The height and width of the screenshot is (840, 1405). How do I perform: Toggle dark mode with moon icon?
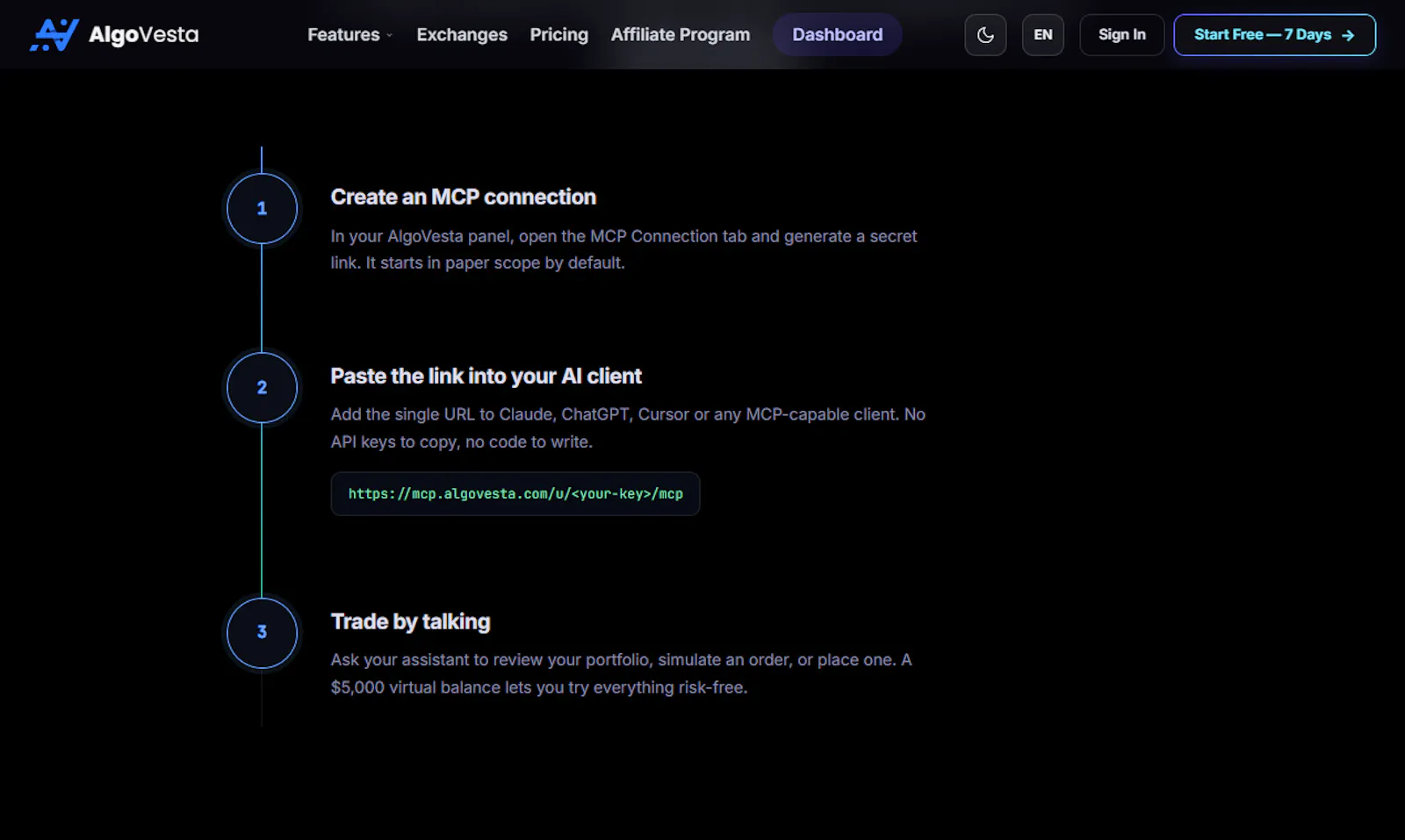pyautogui.click(x=985, y=35)
